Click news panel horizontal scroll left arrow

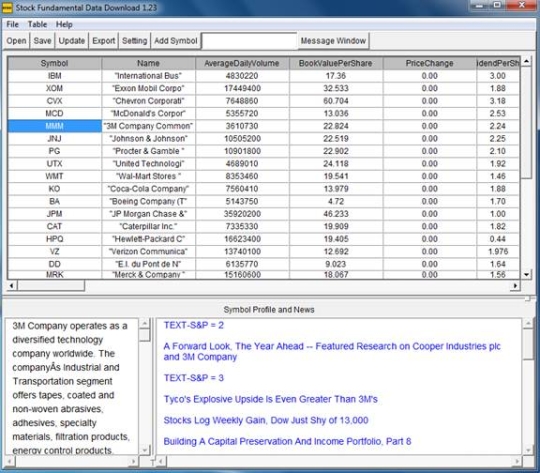(161, 461)
